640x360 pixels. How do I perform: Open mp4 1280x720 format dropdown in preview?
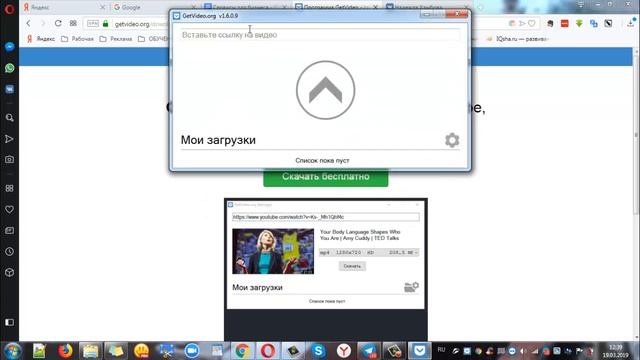(369, 253)
